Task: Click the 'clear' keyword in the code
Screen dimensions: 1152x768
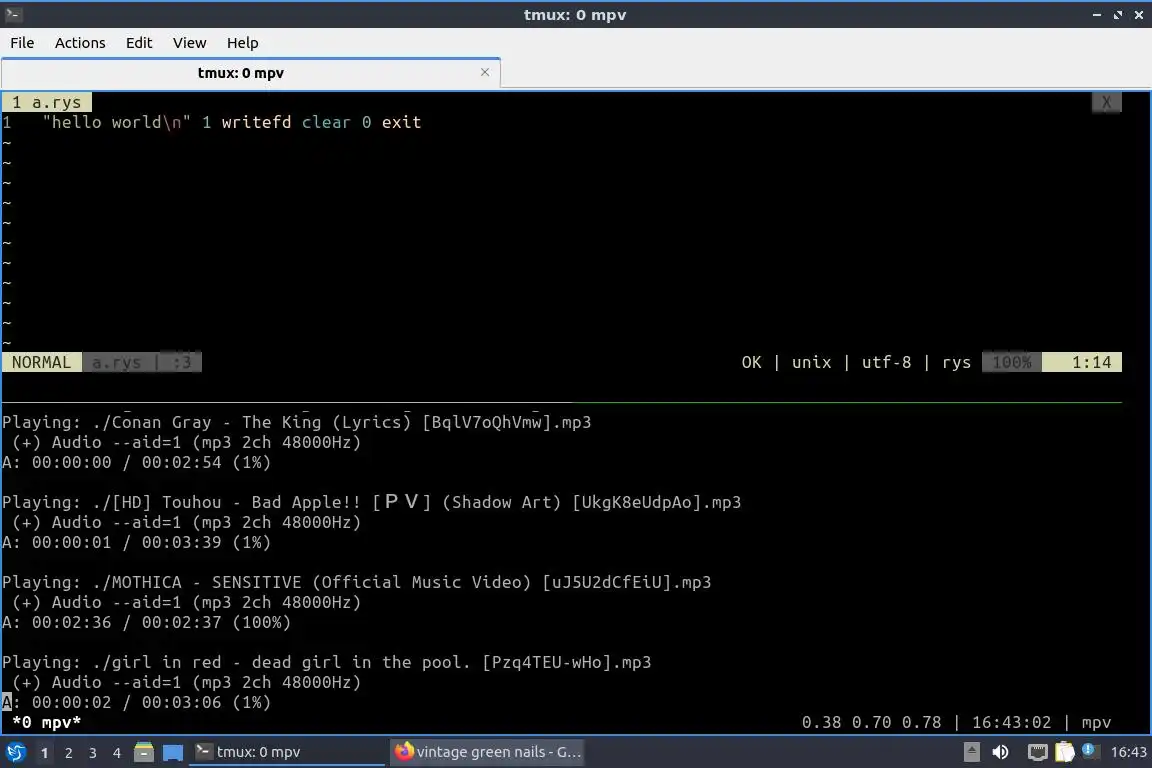Action: (x=326, y=122)
